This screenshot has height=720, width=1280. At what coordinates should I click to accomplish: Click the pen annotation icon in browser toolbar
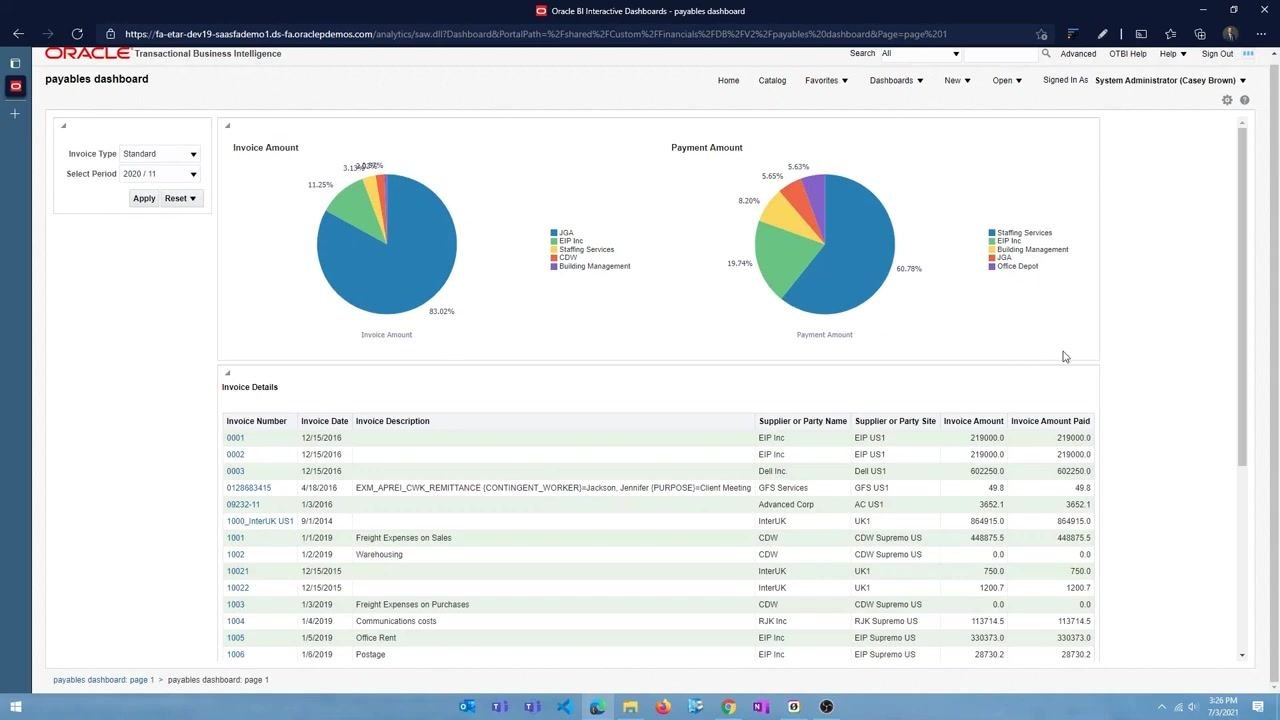pos(1102,34)
